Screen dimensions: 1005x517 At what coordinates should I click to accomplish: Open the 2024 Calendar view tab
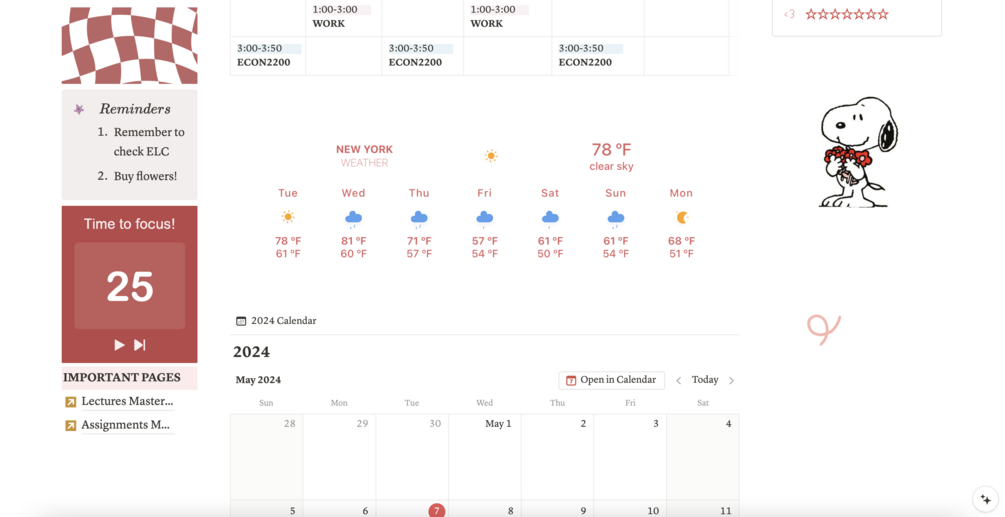276,320
